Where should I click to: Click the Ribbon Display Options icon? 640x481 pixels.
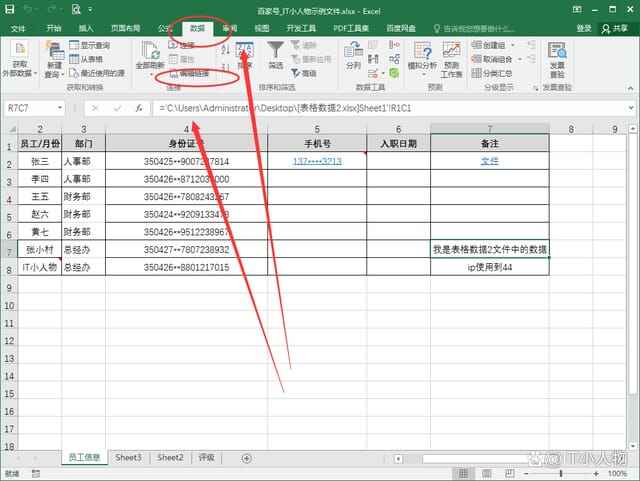click(x=577, y=9)
